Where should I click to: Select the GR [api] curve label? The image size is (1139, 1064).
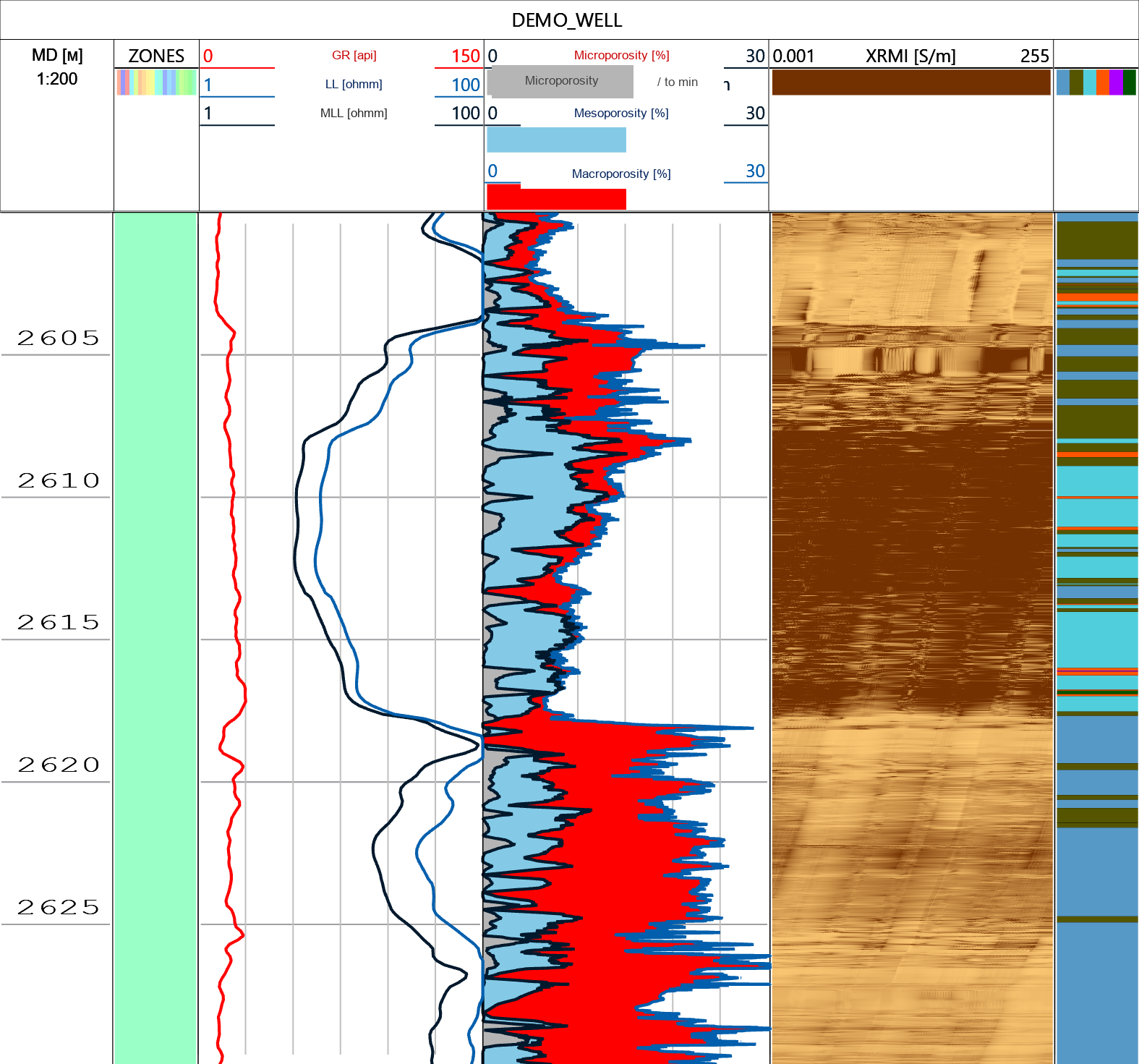point(354,55)
